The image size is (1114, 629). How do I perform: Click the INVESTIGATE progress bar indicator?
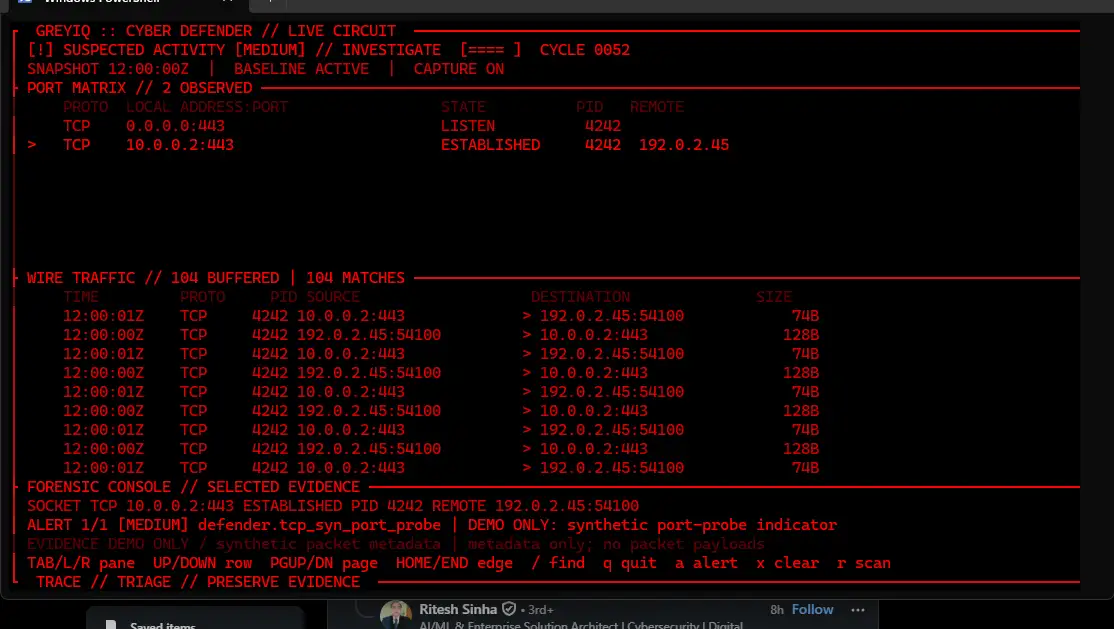pos(490,50)
